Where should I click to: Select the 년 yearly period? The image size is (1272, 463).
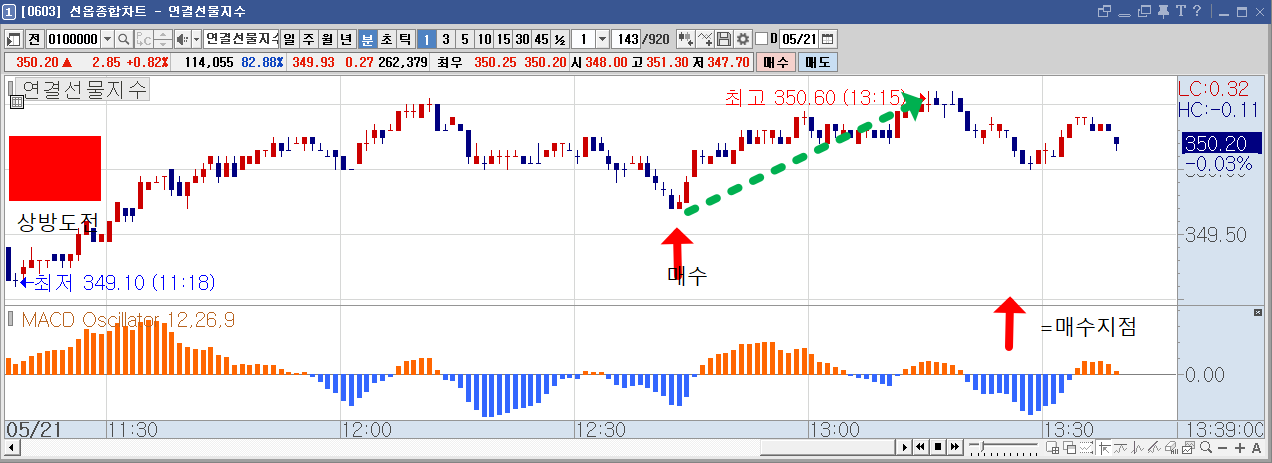347,39
